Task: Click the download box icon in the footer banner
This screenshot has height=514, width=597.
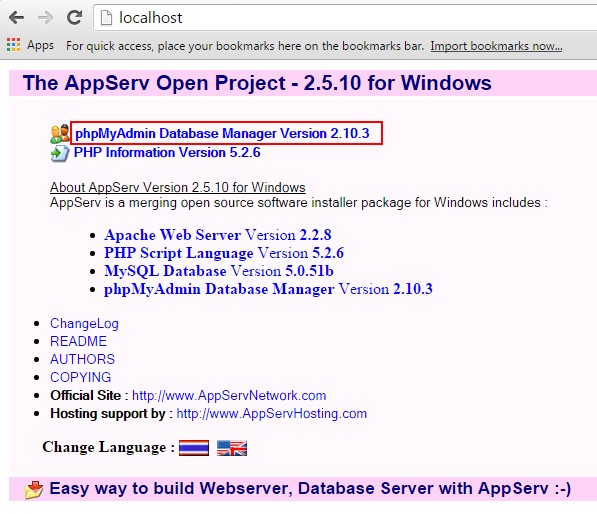Action: pos(34,490)
